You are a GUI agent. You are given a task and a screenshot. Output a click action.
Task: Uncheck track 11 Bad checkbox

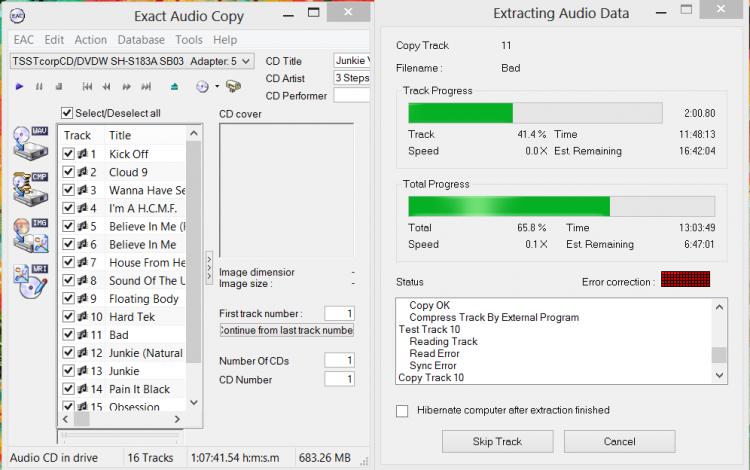[68, 335]
